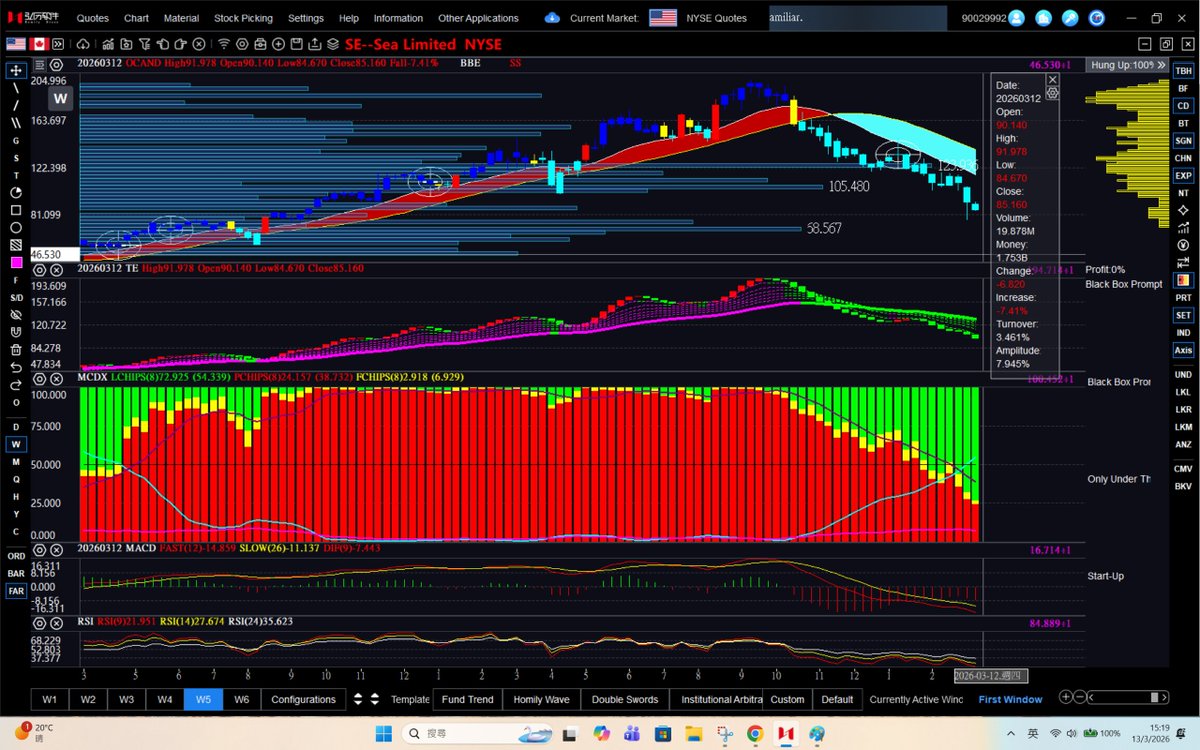The width and height of the screenshot is (1200, 750).
Task: Click the BAR button in left sidebar
Action: coord(16,573)
